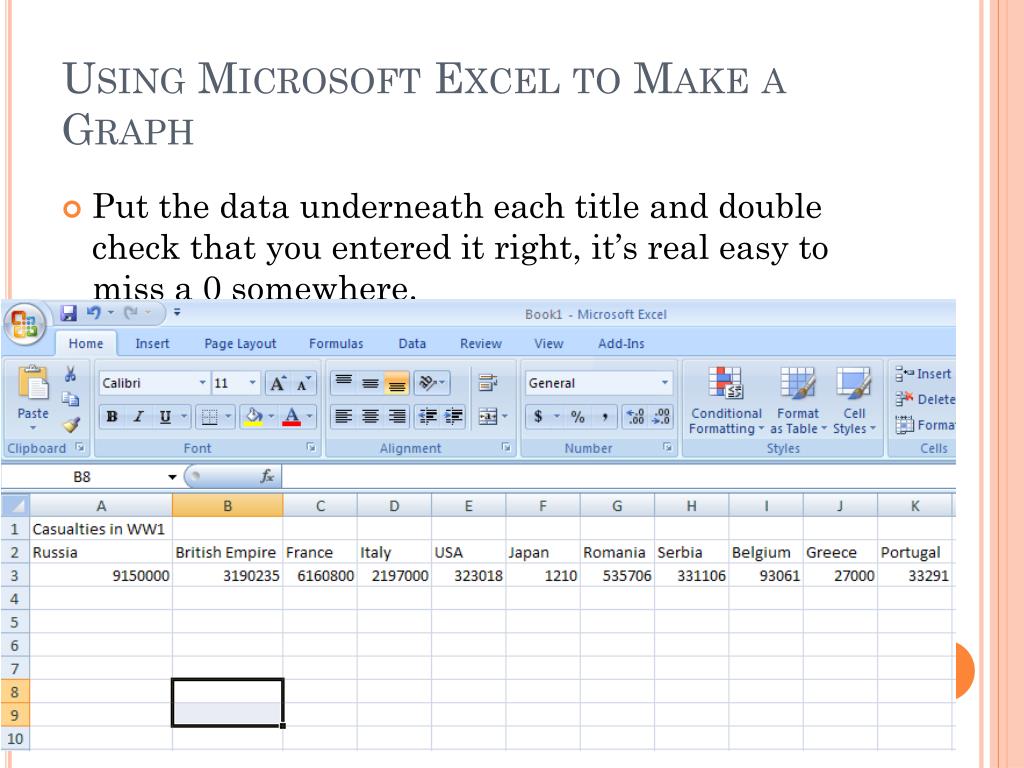Viewport: 1024px width, 768px height.
Task: Undo the last action
Action: point(93,313)
